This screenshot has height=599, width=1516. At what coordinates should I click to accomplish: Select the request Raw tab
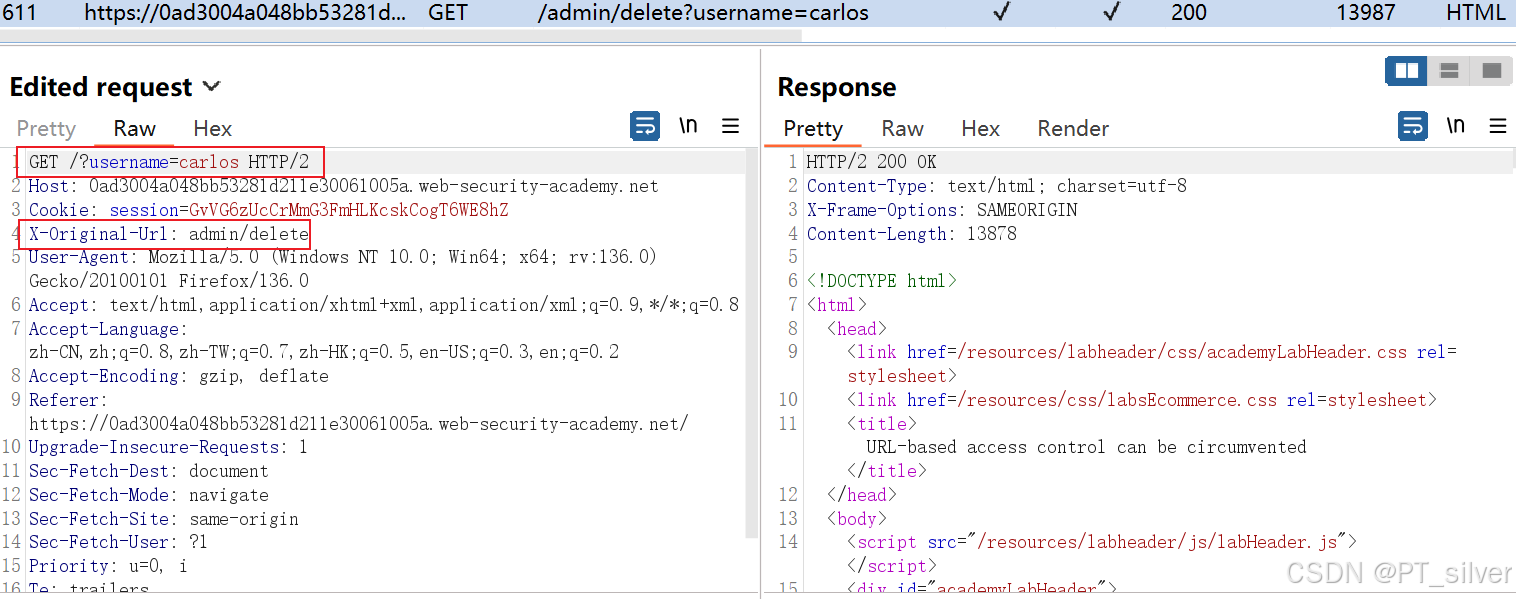pyautogui.click(x=134, y=128)
